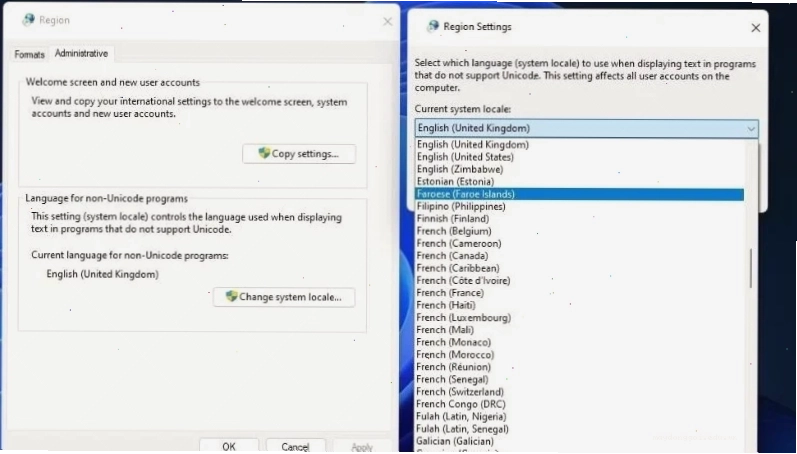Click the shield icon on Copy settings
The image size is (797, 454).
[264, 153]
